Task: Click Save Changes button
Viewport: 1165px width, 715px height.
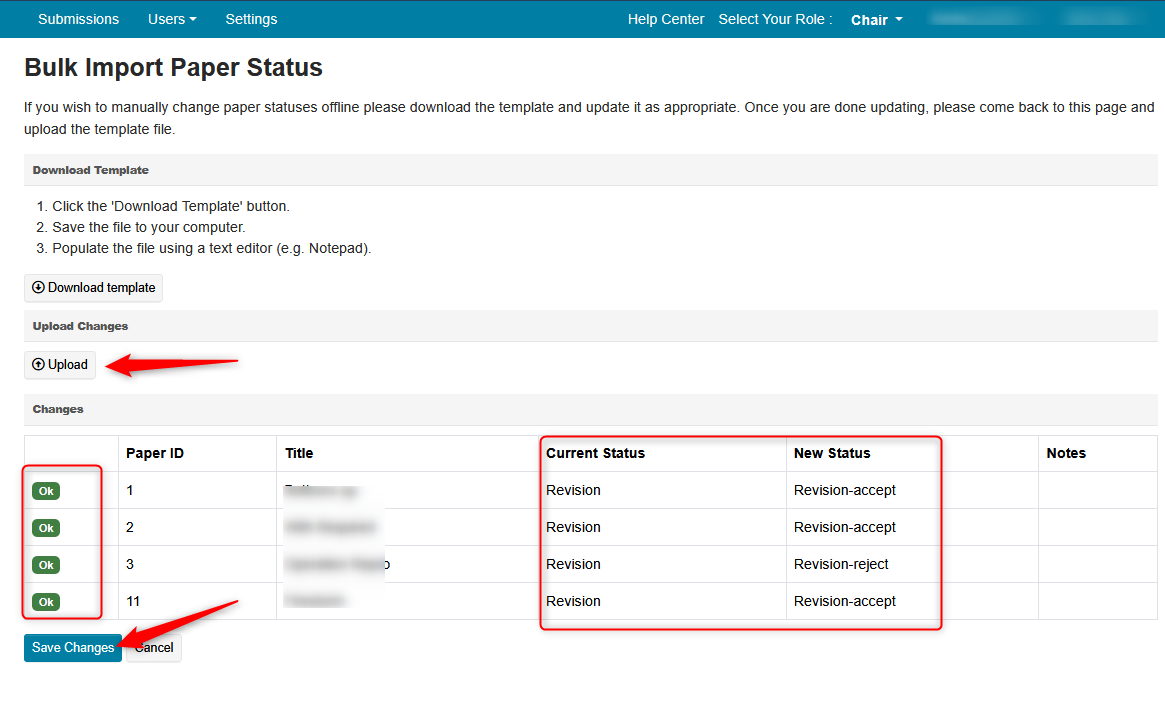Action: (73, 648)
